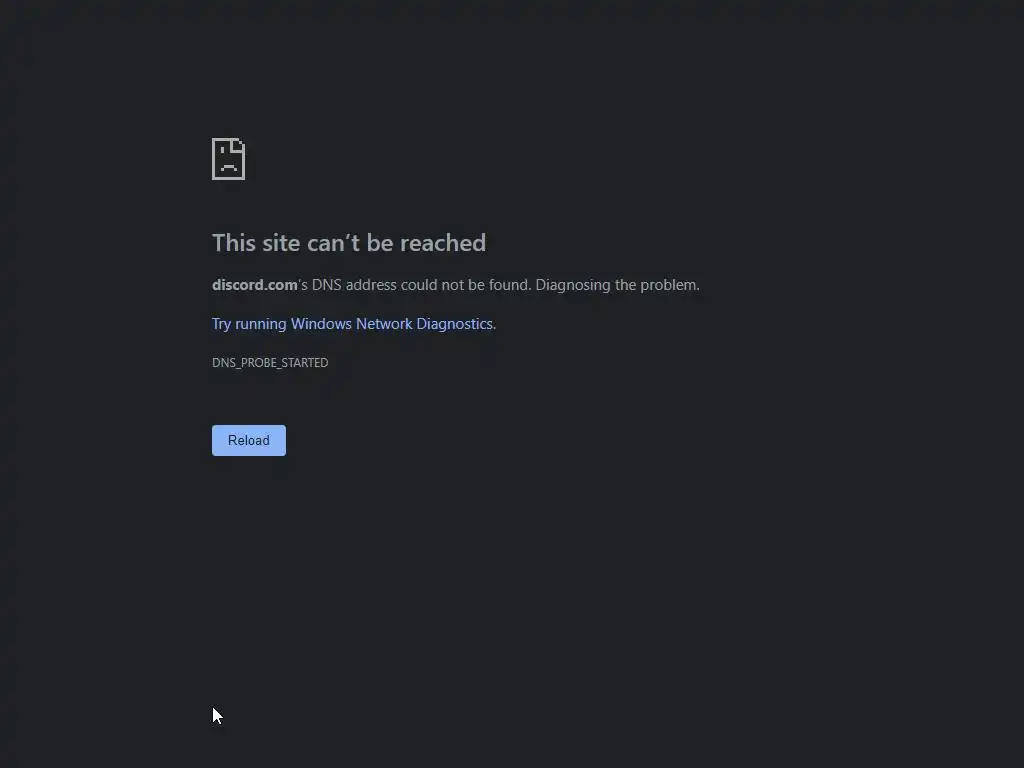1024x768 pixels.
Task: Click the word "Diagnostics" in the blue link
Action: [455, 324]
